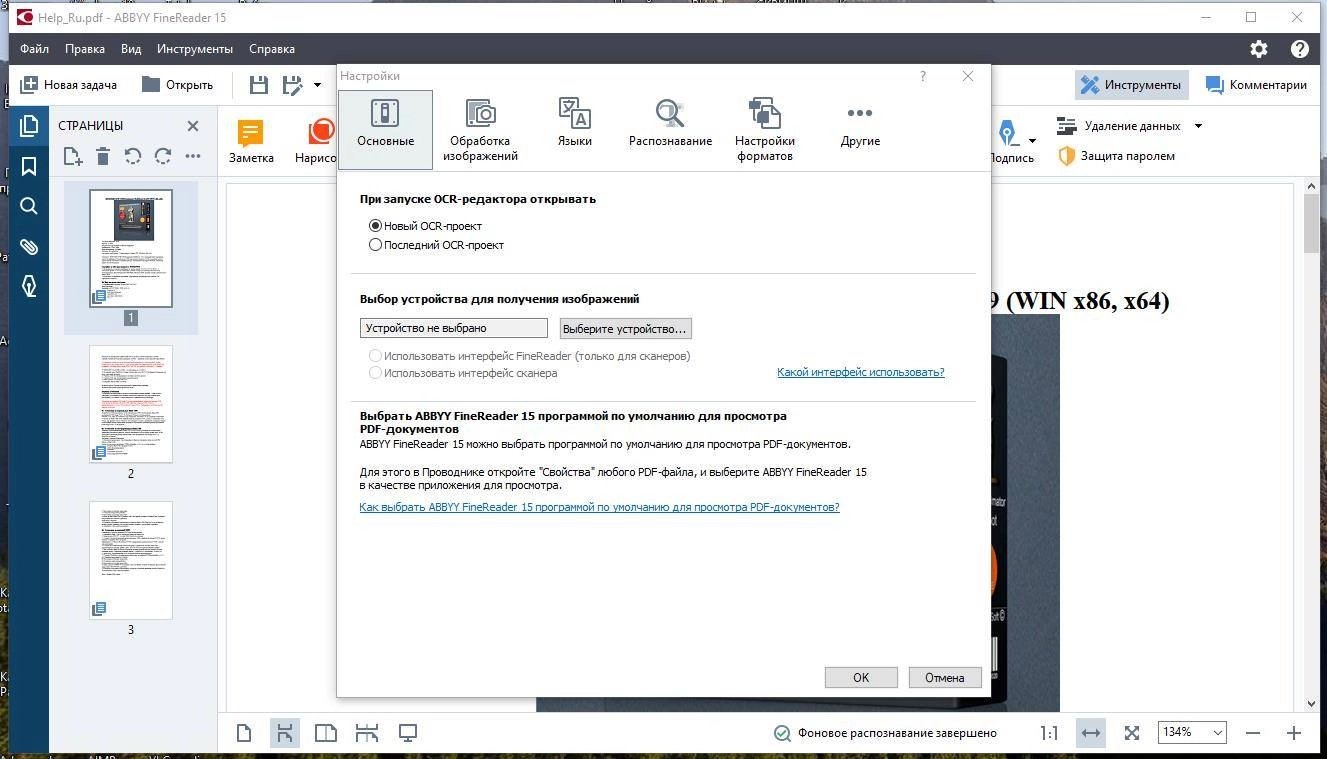Screen dimensions: 1327x759
Task: Cancel the settings dialog with Отмена
Action: (x=945, y=677)
